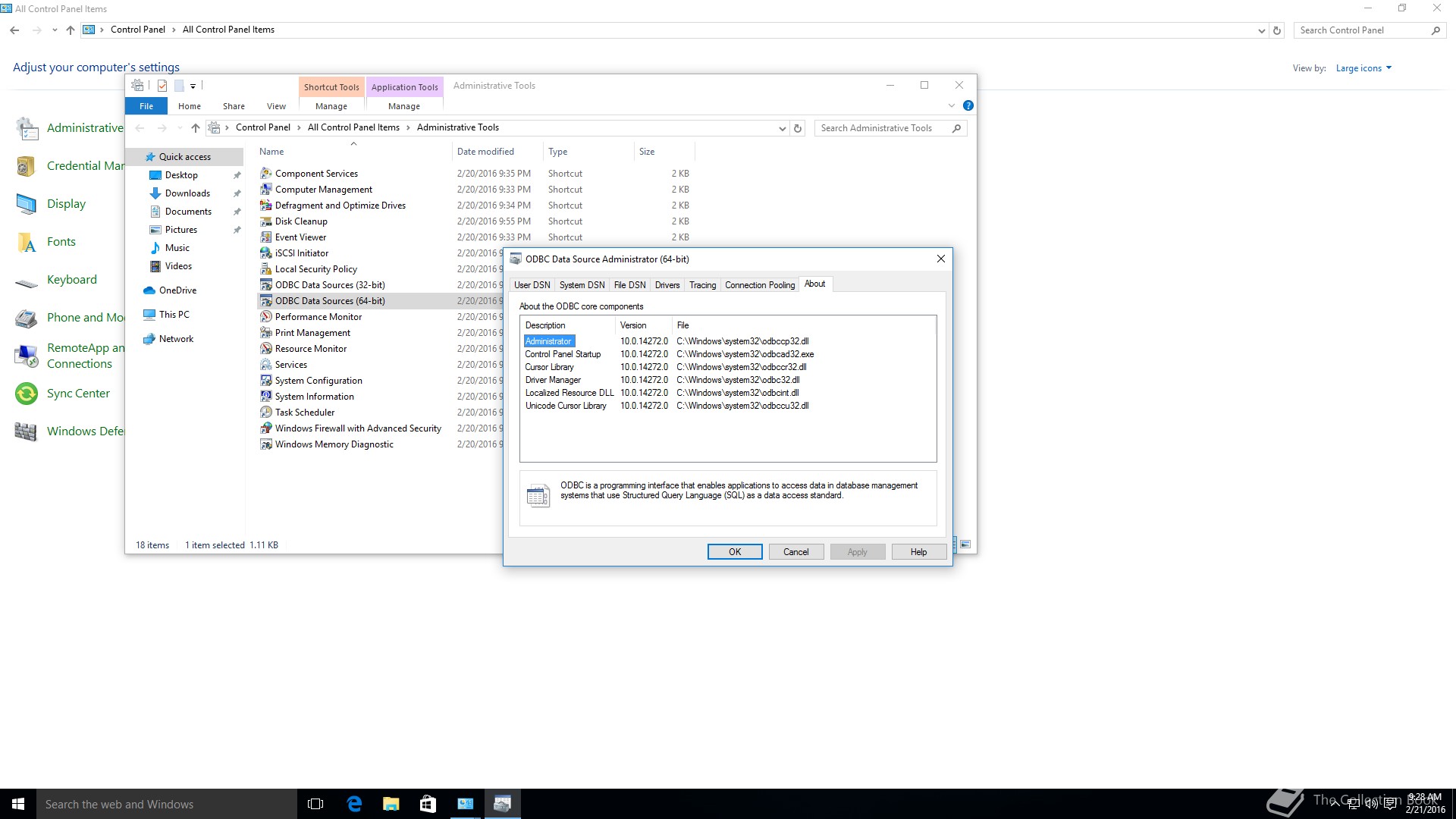
Task: Expand the ribbon with the chevron
Action: (x=952, y=105)
